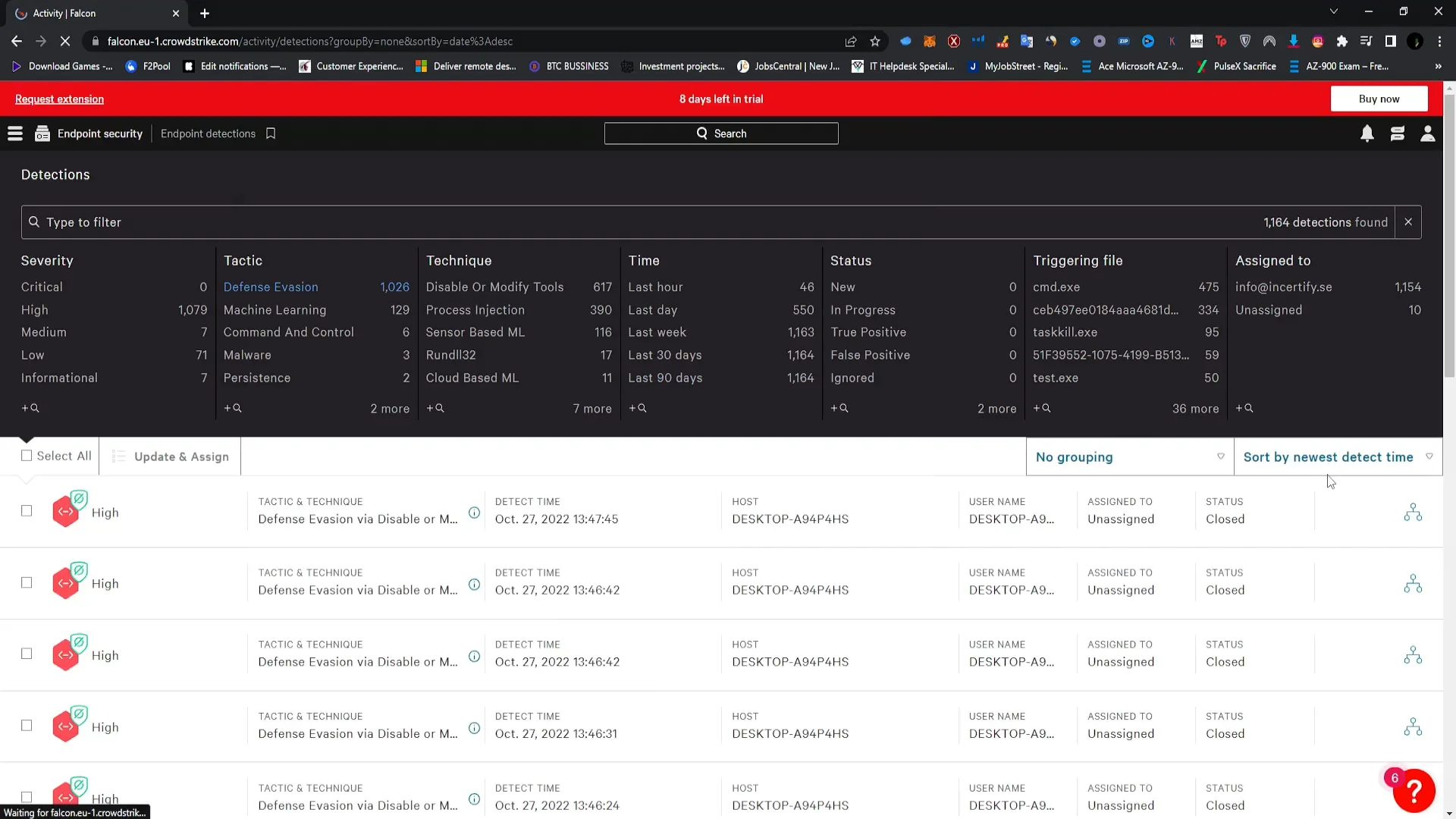Check the second detection row checkbox
Screen dimensions: 1456x819
[x=27, y=582]
